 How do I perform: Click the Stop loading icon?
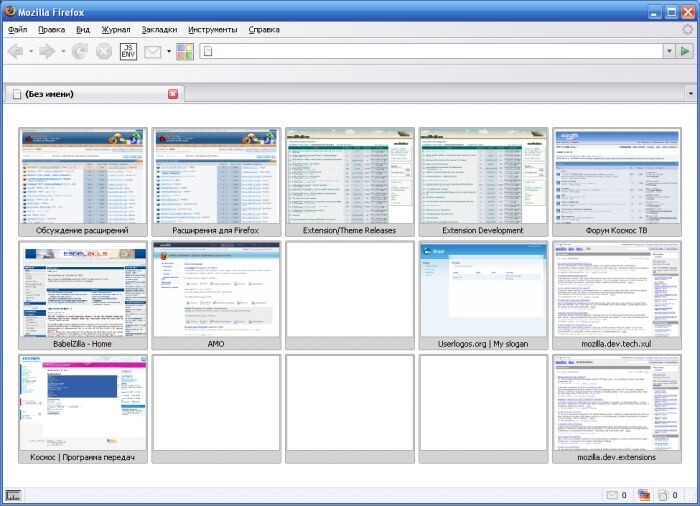click(104, 51)
